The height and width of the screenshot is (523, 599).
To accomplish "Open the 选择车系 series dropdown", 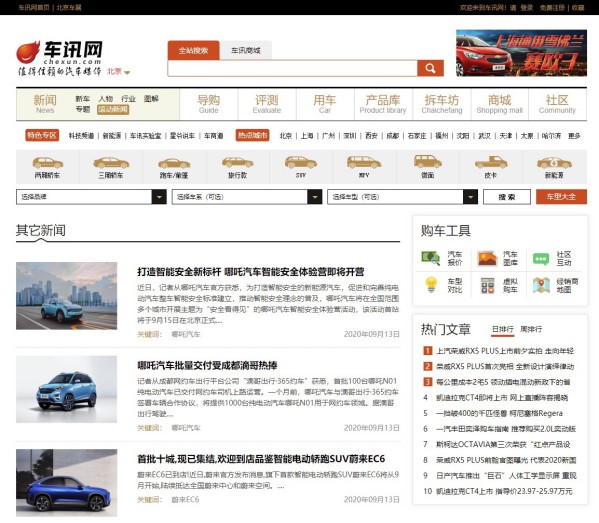I will coord(247,197).
